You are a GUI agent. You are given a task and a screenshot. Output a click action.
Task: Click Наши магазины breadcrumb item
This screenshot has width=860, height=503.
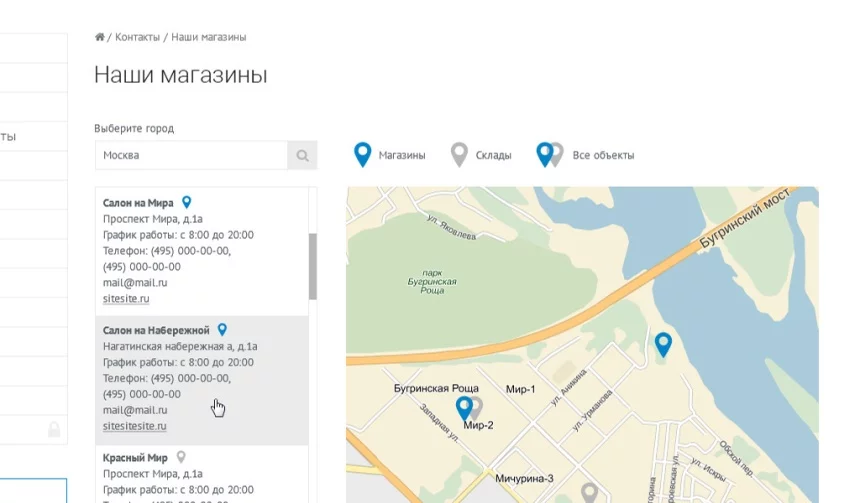[x=209, y=37]
